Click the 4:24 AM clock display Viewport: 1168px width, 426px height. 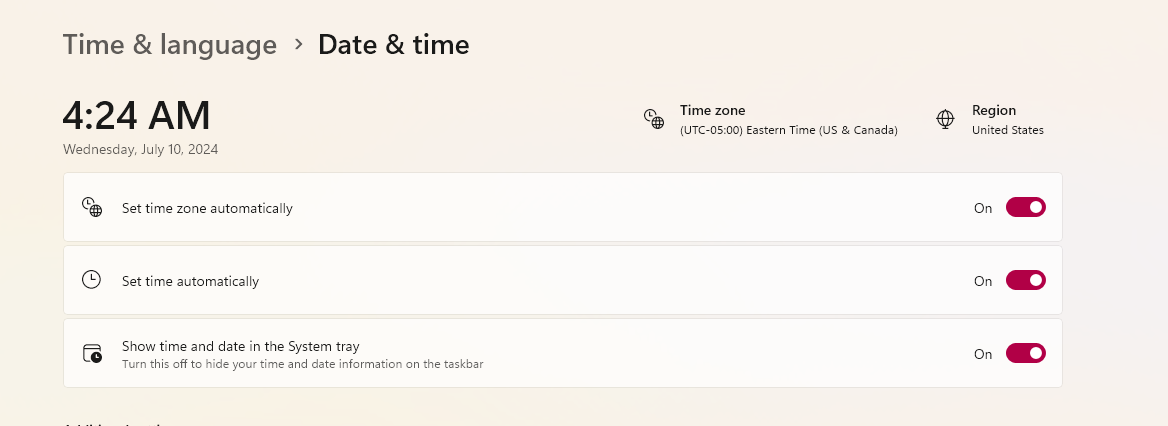137,116
